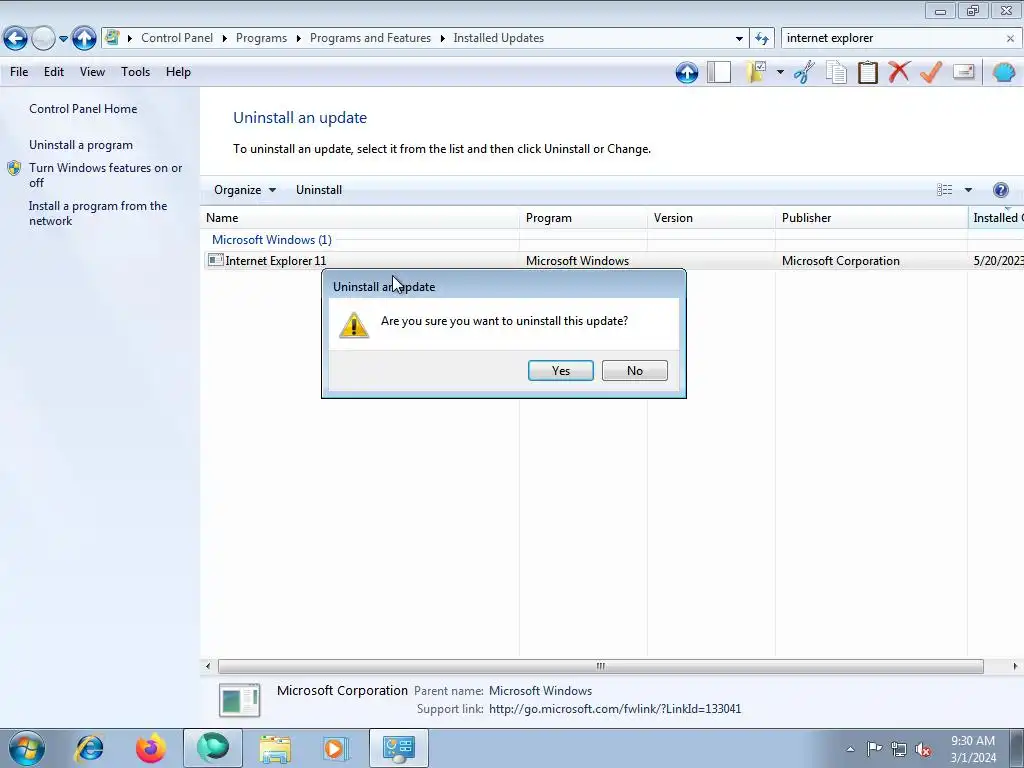Sort by the Publisher column header
Viewport: 1024px width, 768px height.
872,218
